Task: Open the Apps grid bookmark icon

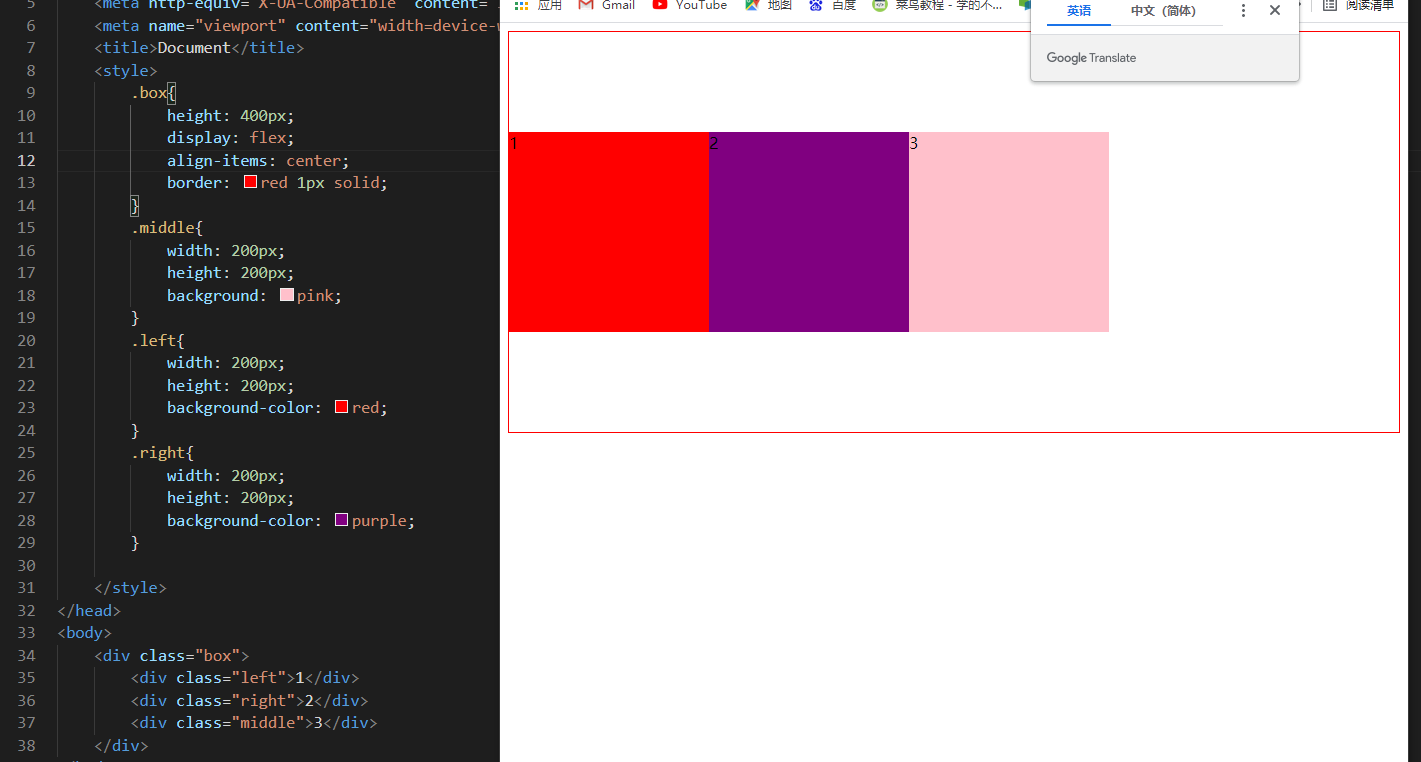Action: [x=521, y=5]
